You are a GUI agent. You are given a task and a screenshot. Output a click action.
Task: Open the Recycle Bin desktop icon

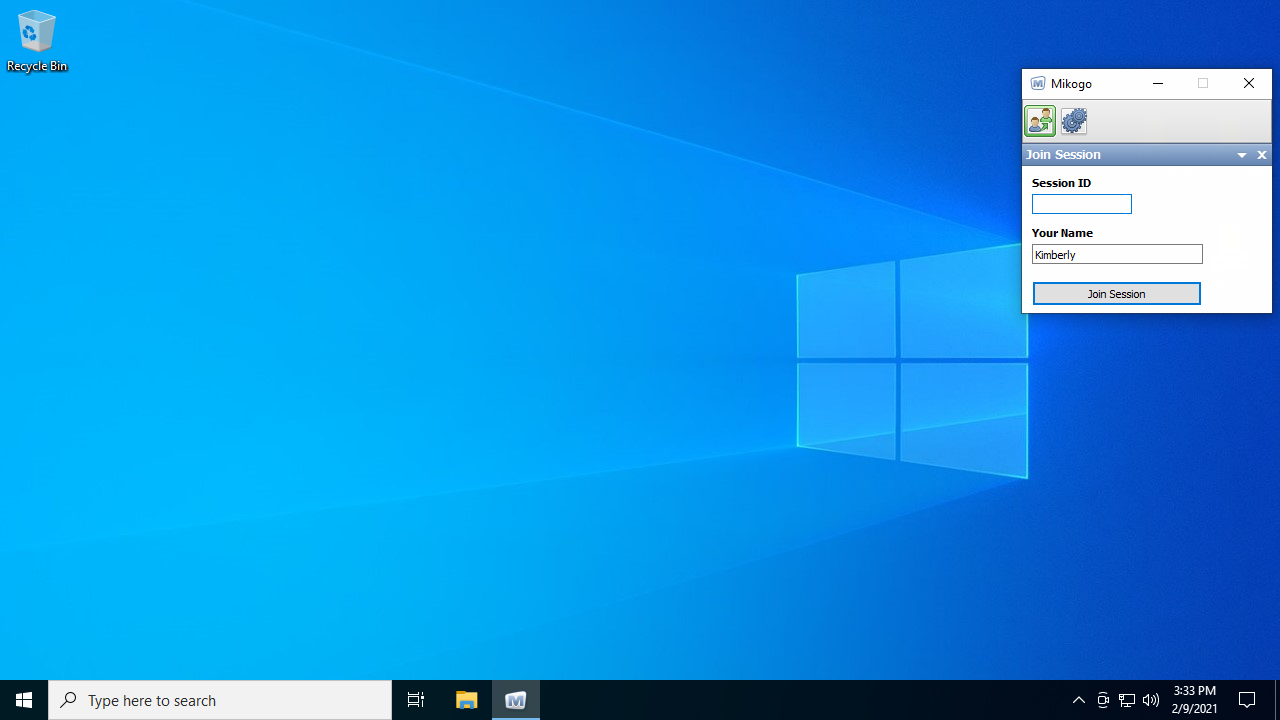pyautogui.click(x=37, y=42)
